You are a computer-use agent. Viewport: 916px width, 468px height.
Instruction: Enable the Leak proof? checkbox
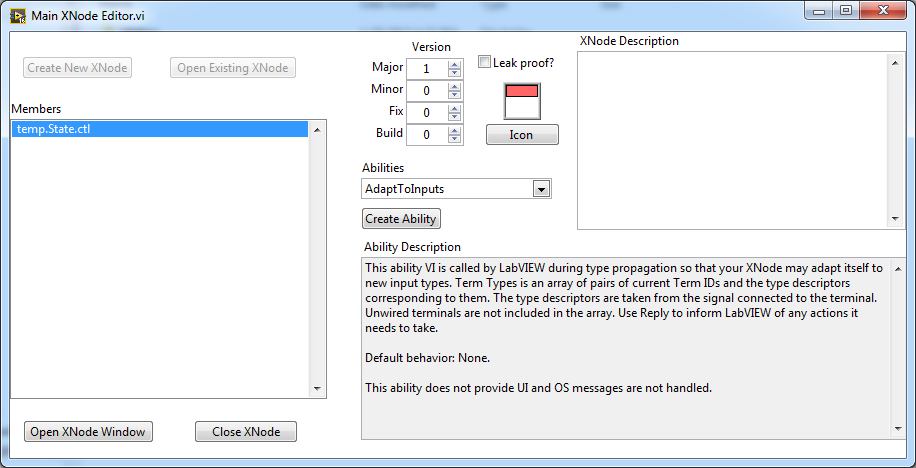(x=484, y=62)
